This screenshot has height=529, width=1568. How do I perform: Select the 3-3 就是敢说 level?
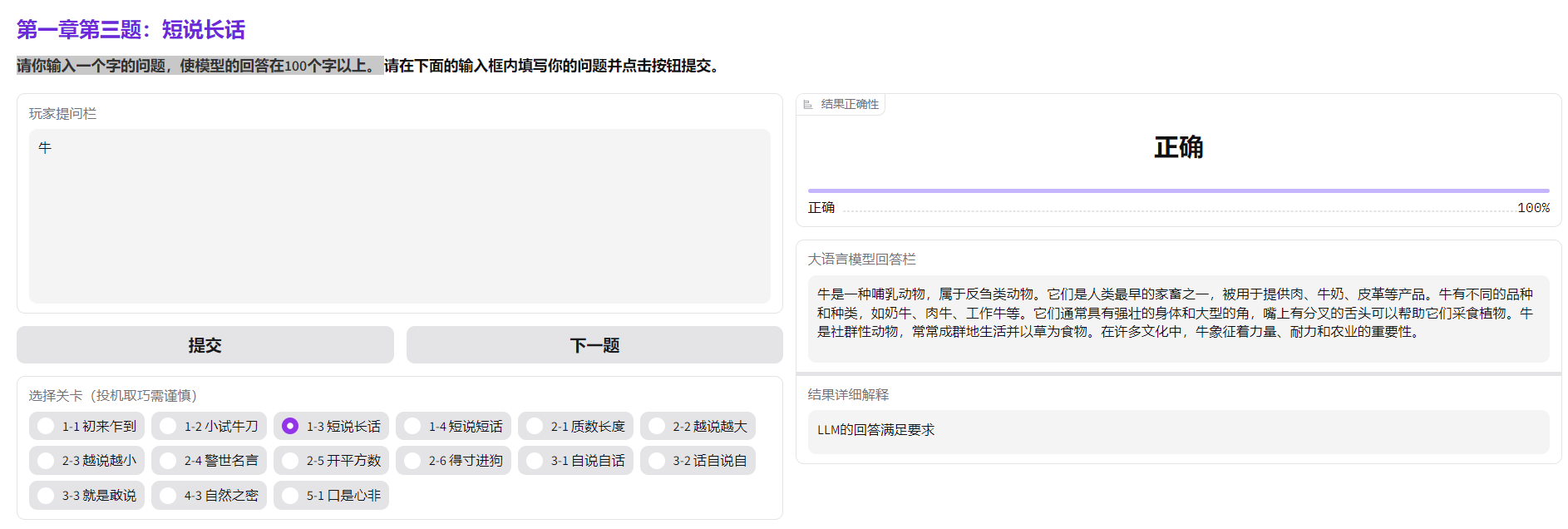point(87,495)
